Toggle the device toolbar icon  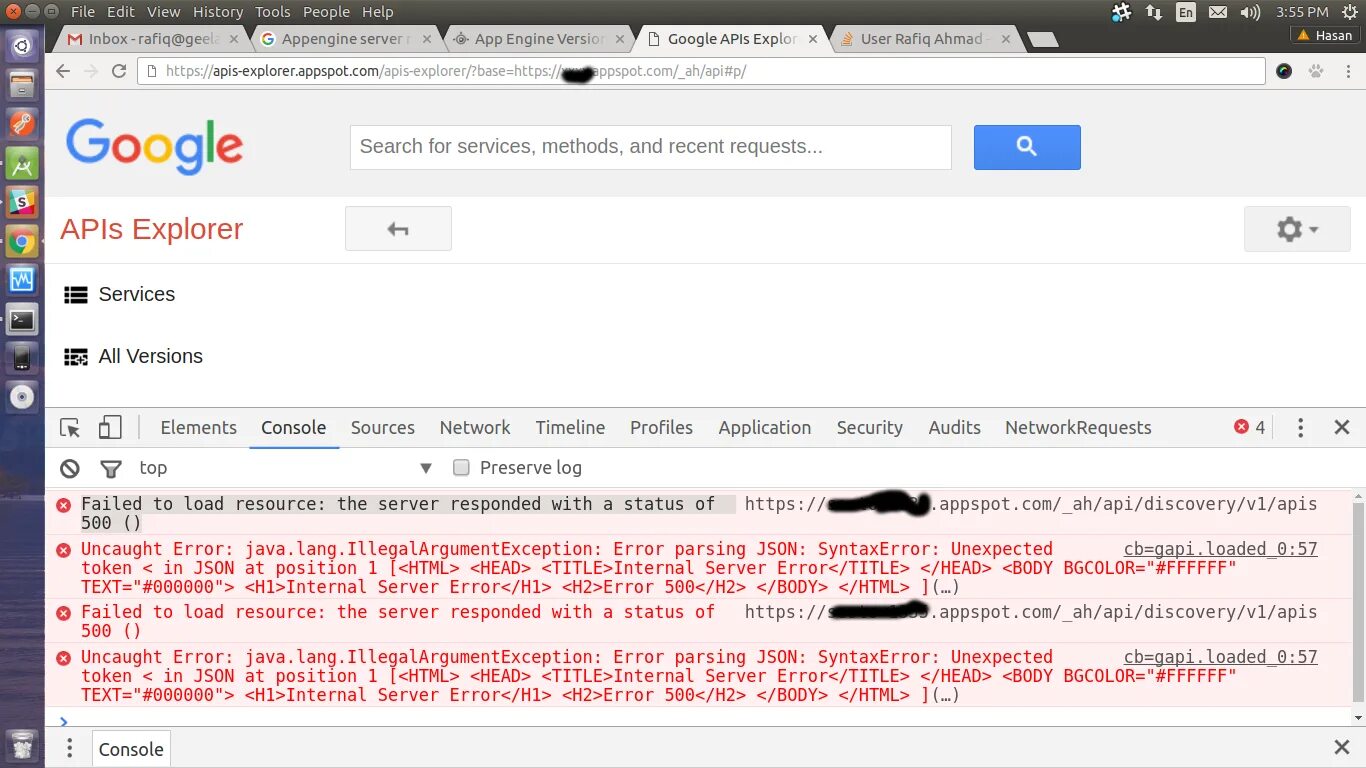point(110,428)
